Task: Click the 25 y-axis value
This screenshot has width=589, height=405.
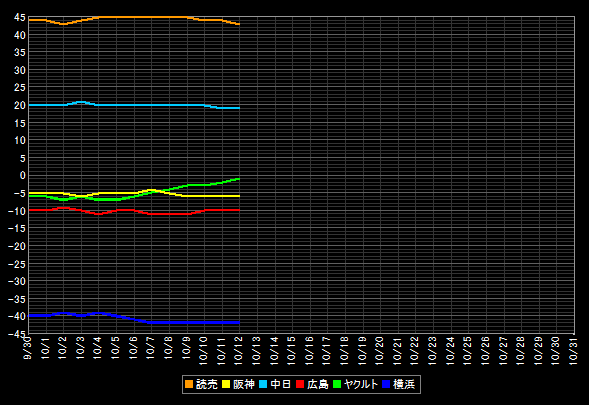Action: [x=20, y=88]
